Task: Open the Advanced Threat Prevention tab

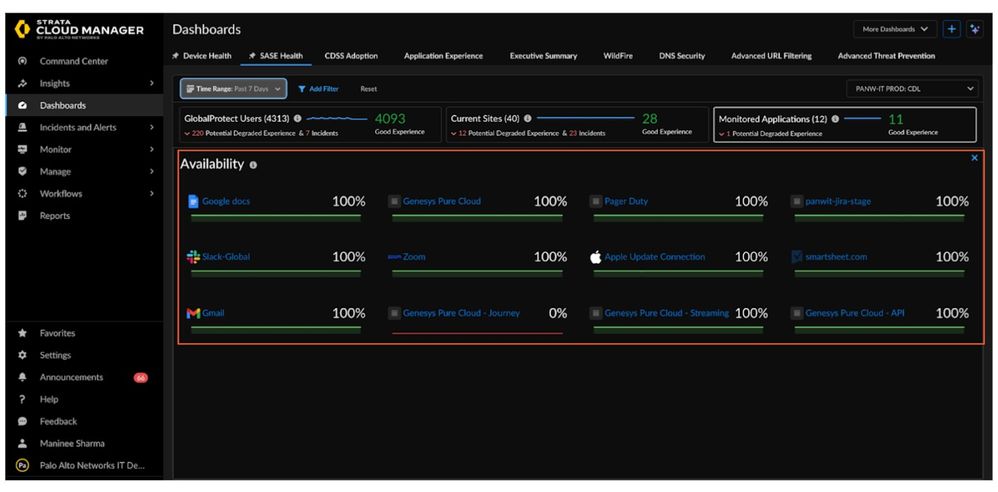Action: click(x=887, y=56)
